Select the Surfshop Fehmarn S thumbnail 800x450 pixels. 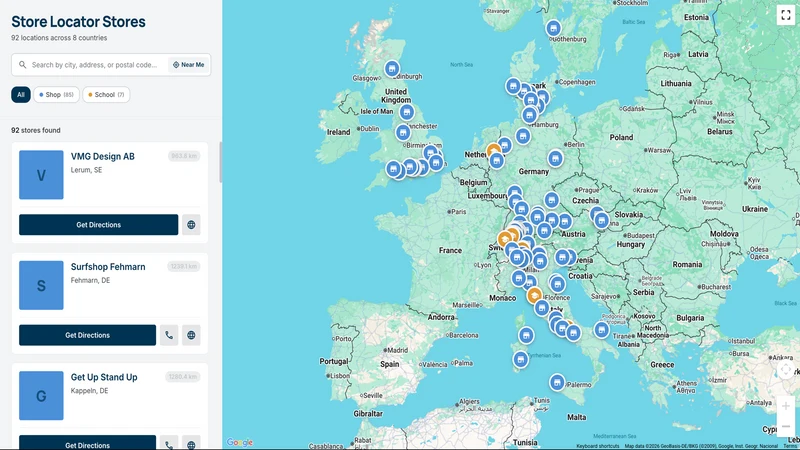pyautogui.click(x=41, y=285)
